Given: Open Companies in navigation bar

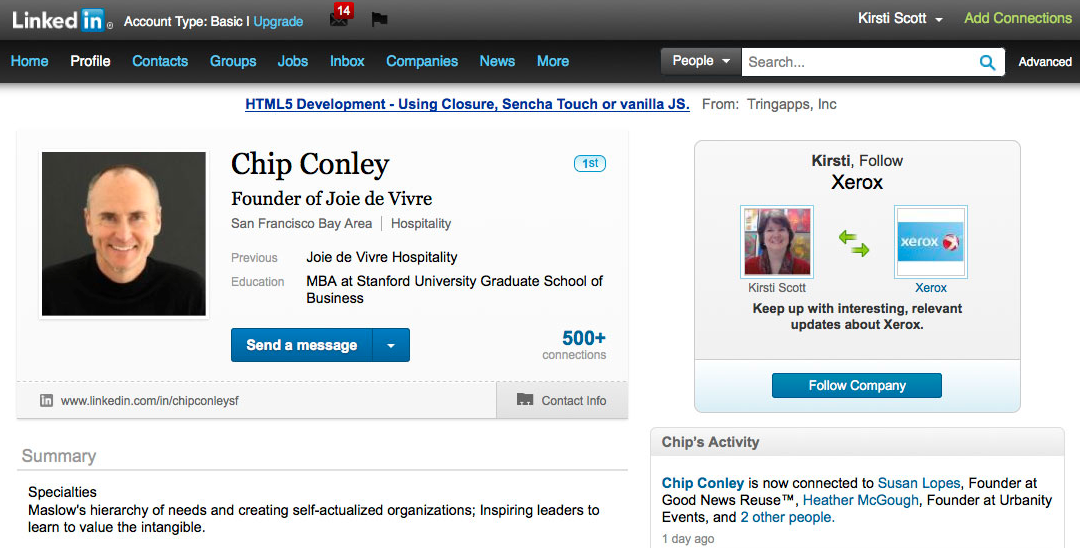Looking at the screenshot, I should (x=422, y=61).
